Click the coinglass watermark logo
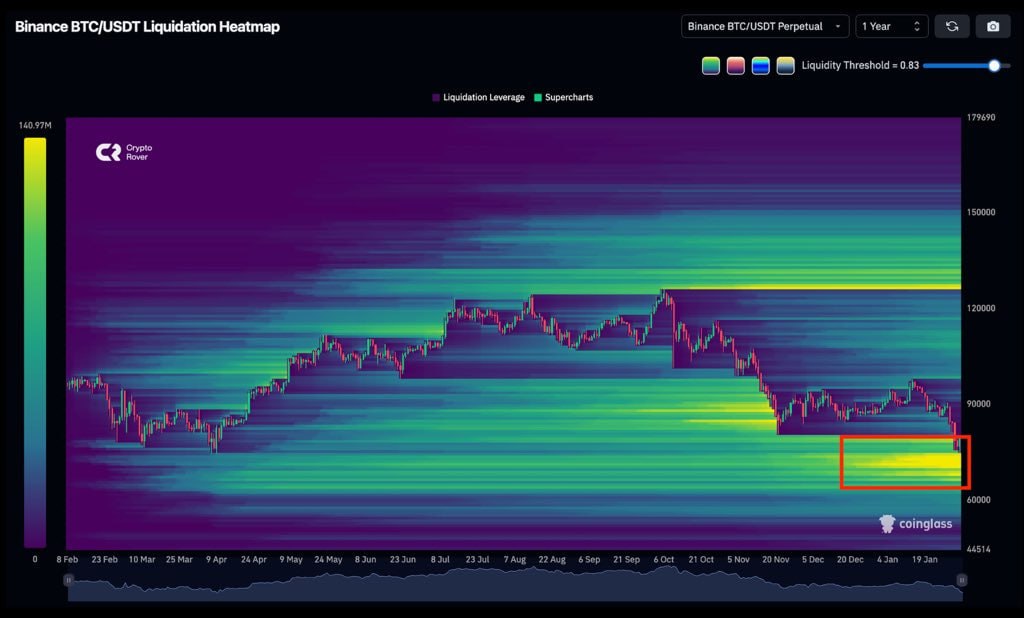The width and height of the screenshot is (1024, 618). click(915, 523)
